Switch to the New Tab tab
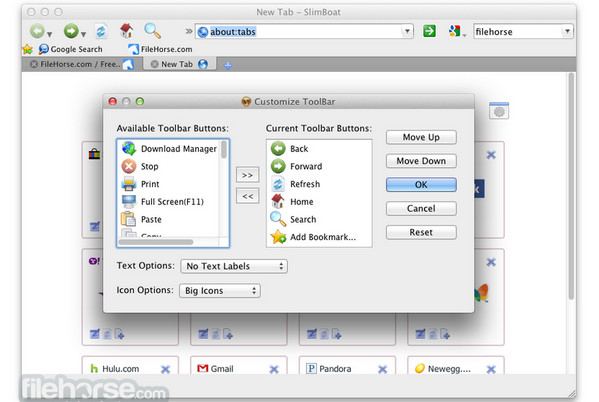 tap(180, 64)
